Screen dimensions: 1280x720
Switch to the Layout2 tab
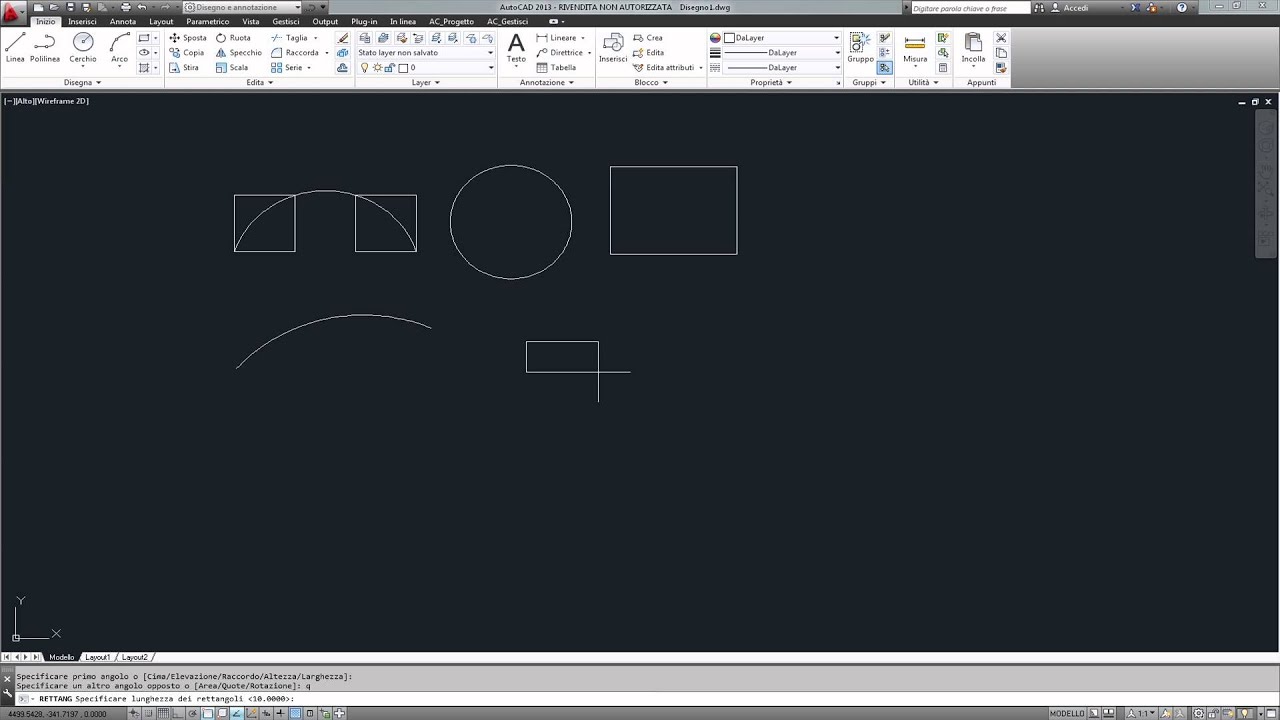coord(134,657)
